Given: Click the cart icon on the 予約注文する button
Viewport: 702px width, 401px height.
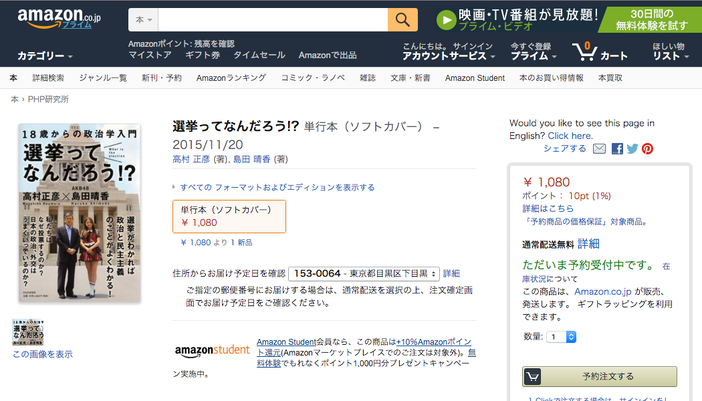Looking at the screenshot, I should 532,376.
